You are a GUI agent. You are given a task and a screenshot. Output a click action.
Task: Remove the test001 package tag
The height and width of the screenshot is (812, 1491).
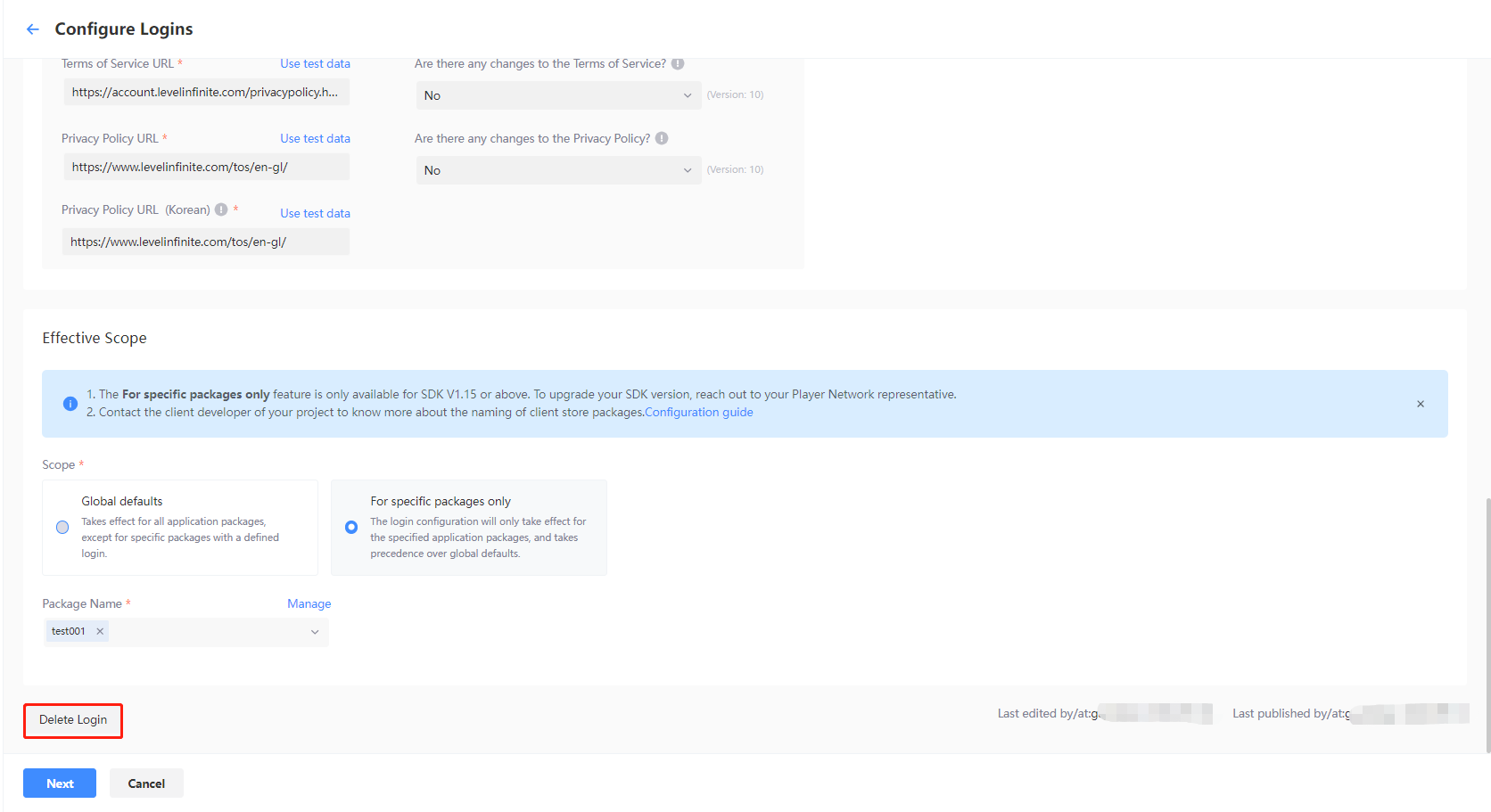pos(100,631)
